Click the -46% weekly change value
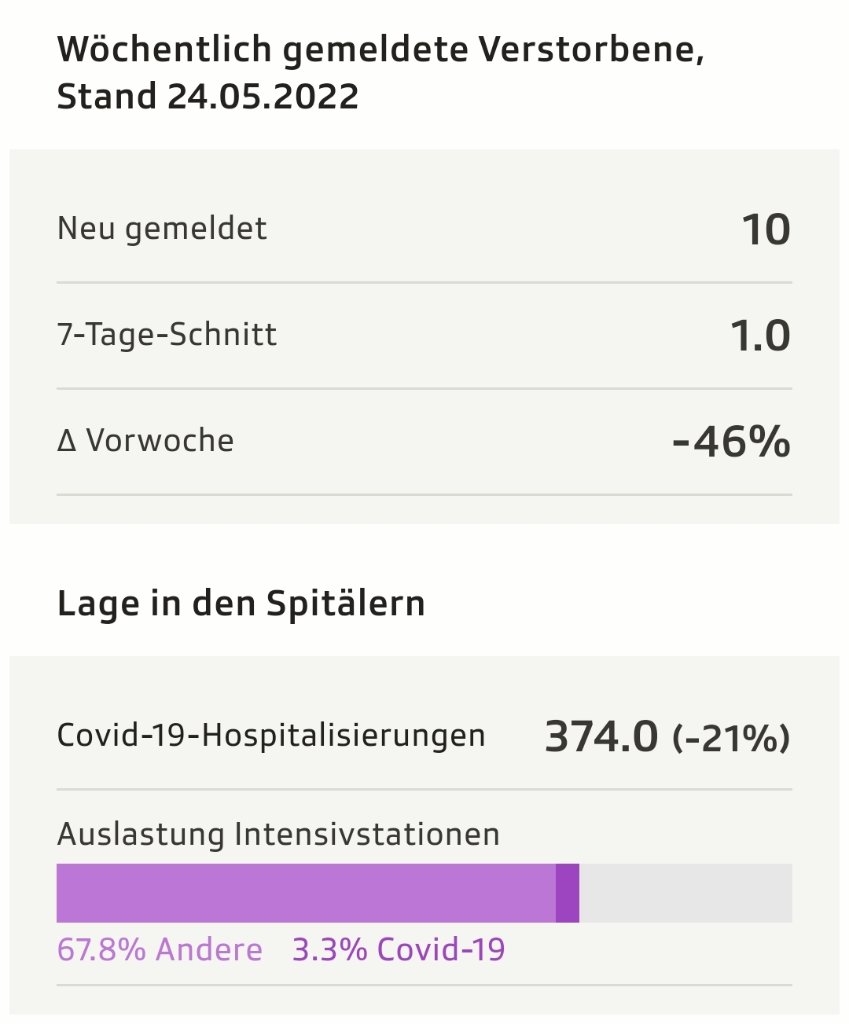849x1024 pixels. click(x=732, y=442)
